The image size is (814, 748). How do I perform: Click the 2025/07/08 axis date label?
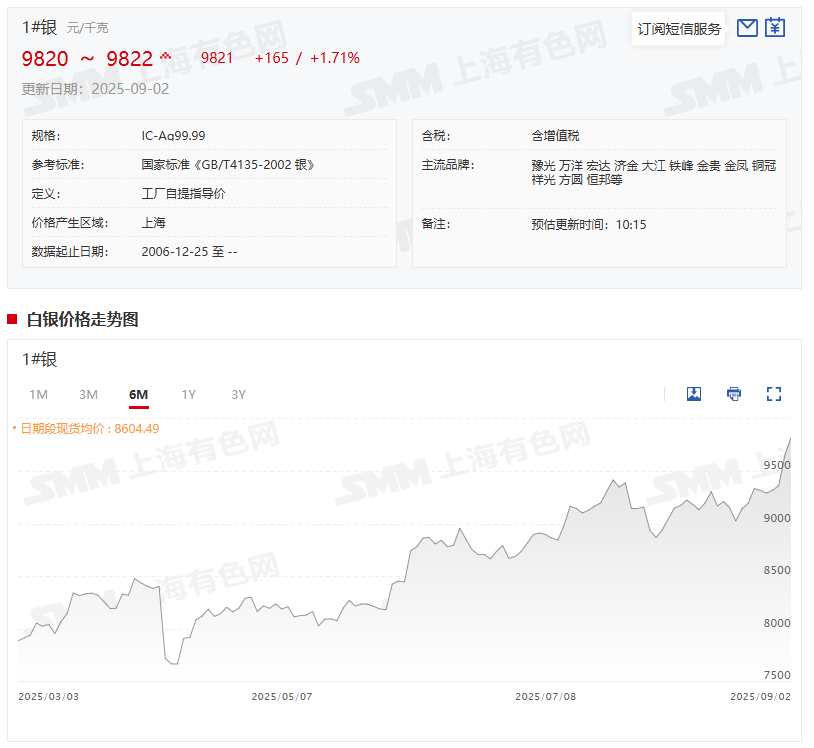(x=545, y=696)
